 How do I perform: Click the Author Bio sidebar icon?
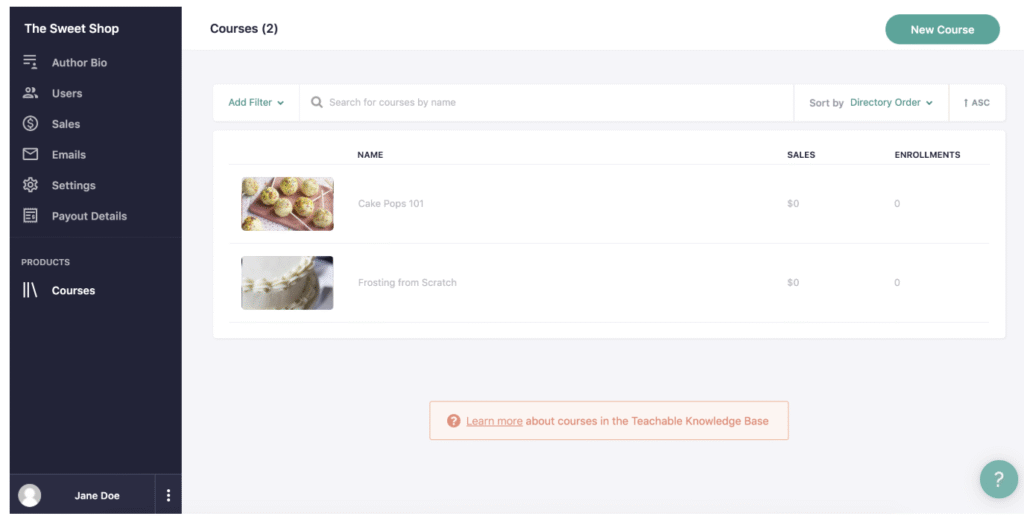30,62
